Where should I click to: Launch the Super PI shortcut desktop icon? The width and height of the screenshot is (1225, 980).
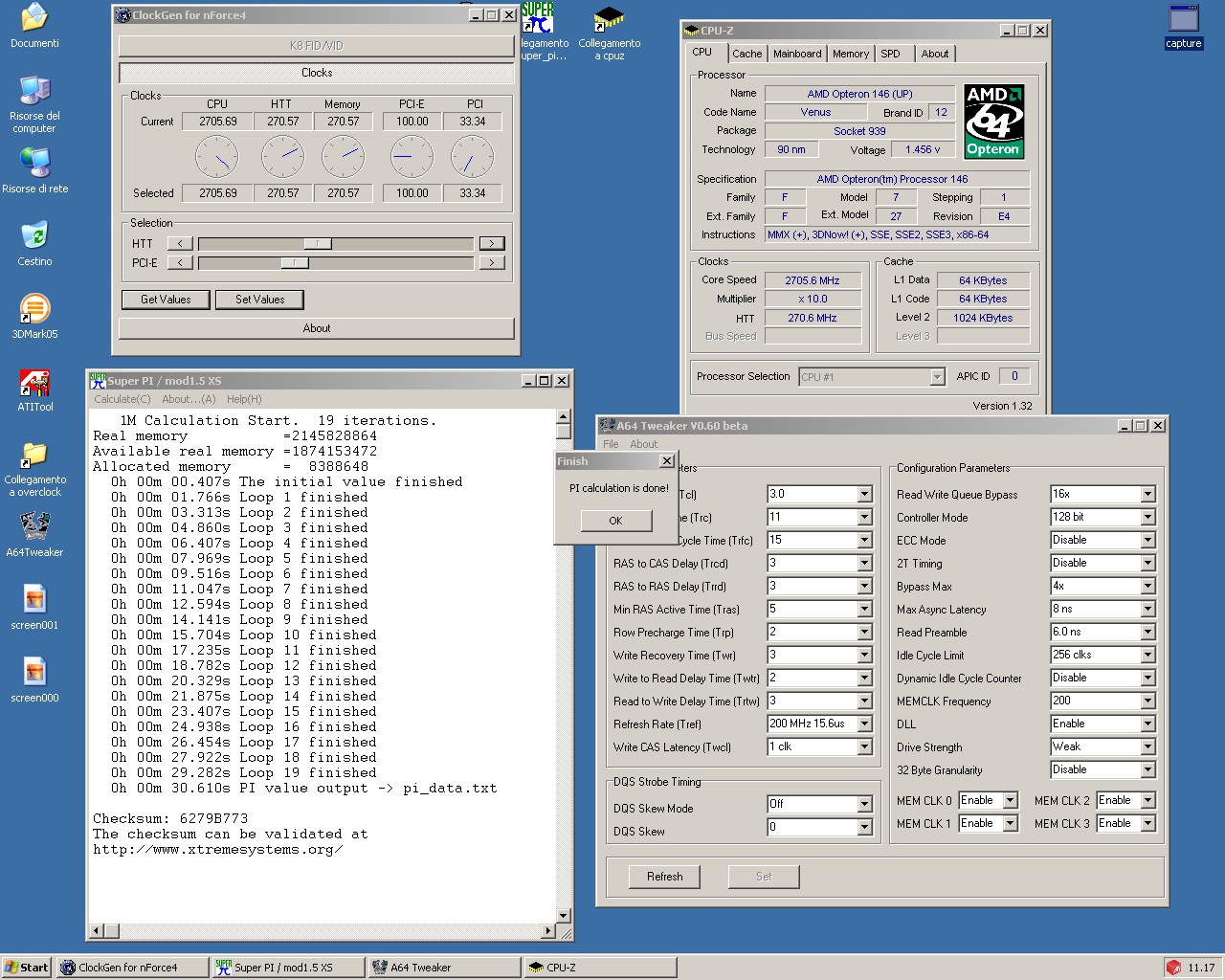[539, 17]
